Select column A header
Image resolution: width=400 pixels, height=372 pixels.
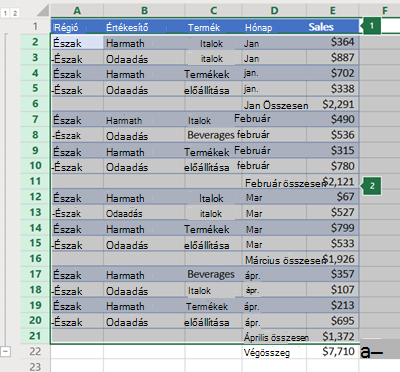pos(77,11)
